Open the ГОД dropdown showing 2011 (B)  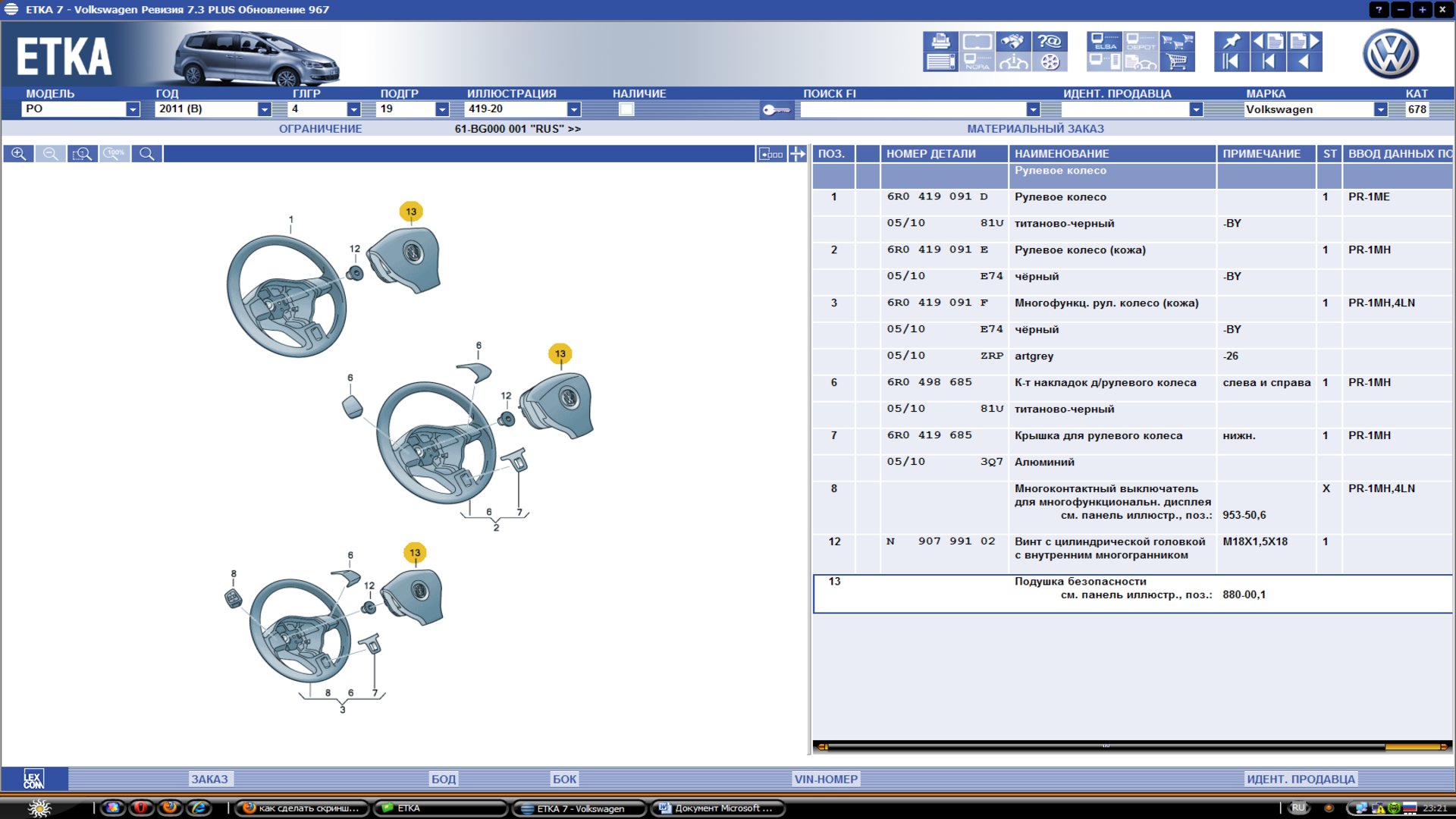(x=264, y=109)
